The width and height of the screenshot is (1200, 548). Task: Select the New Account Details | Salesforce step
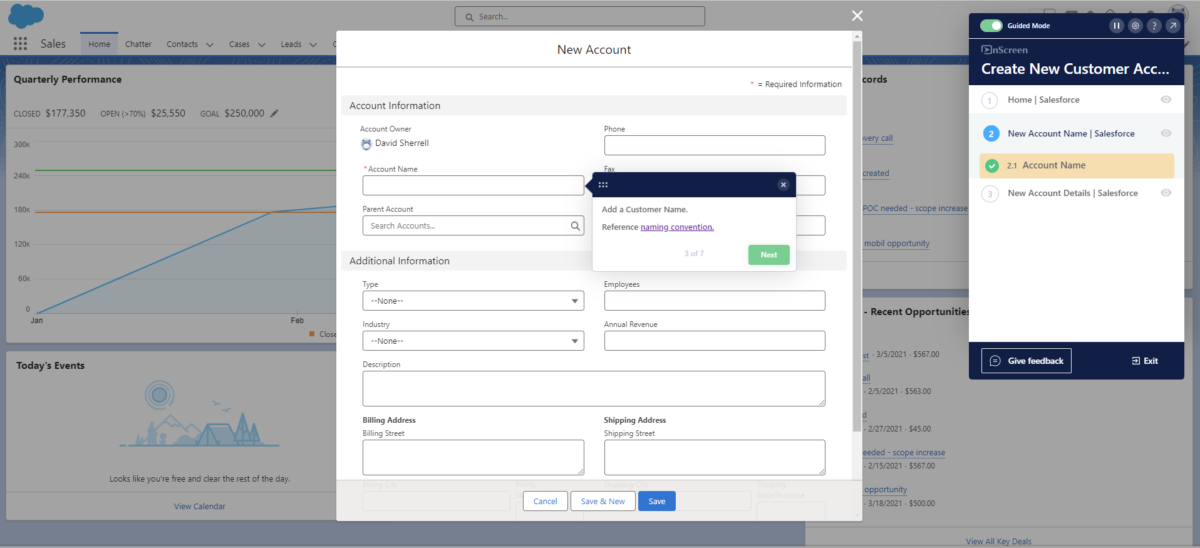(x=1073, y=193)
